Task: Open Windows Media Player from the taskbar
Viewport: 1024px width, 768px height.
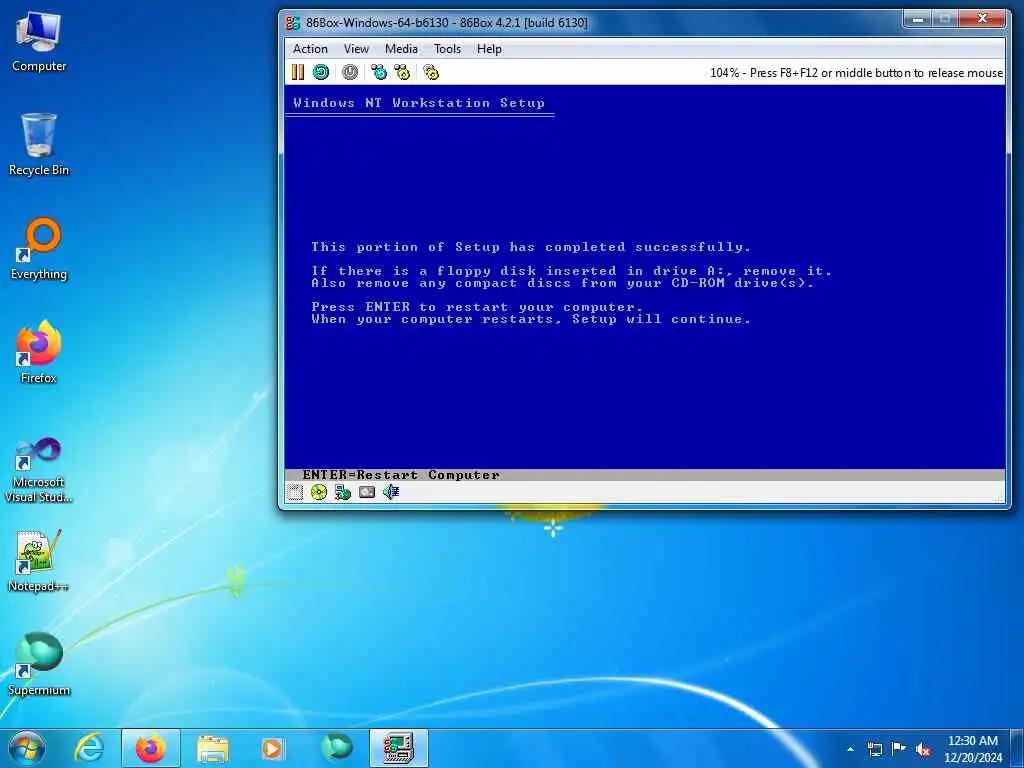Action: point(272,748)
